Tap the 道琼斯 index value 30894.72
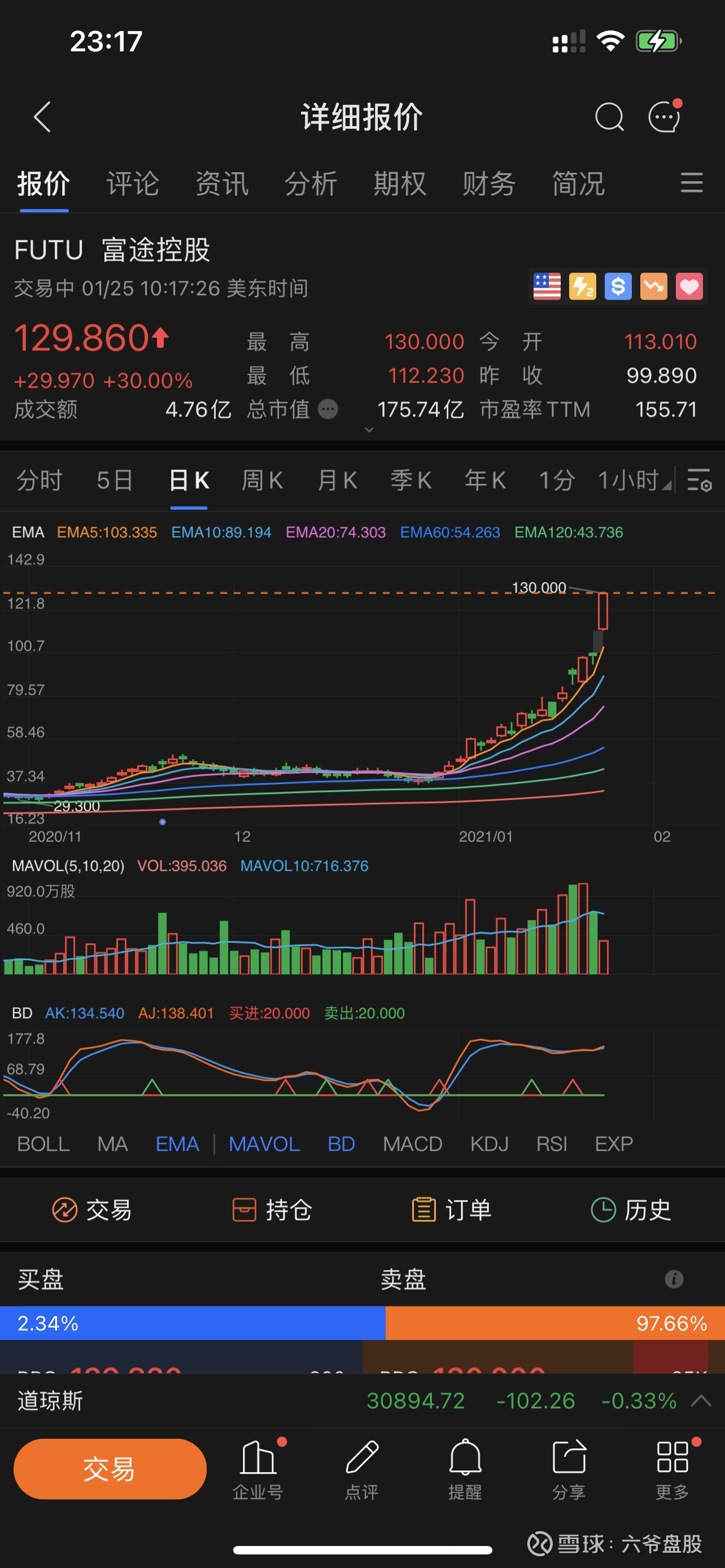 point(416,1400)
